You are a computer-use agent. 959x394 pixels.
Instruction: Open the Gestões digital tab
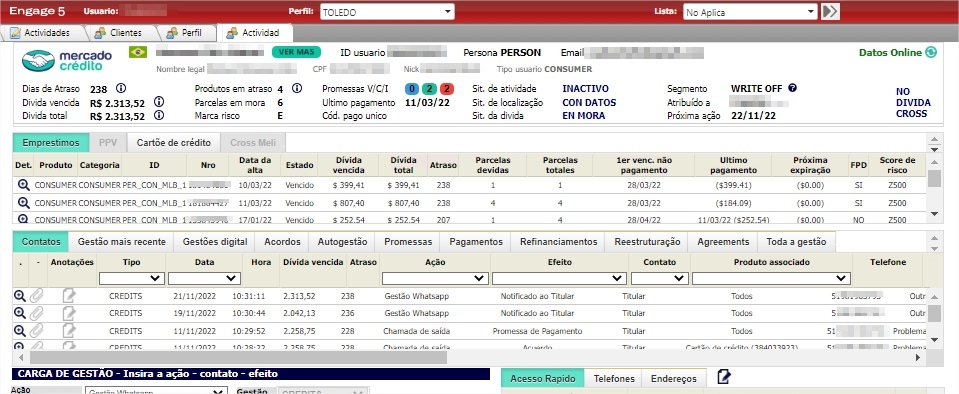pyautogui.click(x=215, y=242)
